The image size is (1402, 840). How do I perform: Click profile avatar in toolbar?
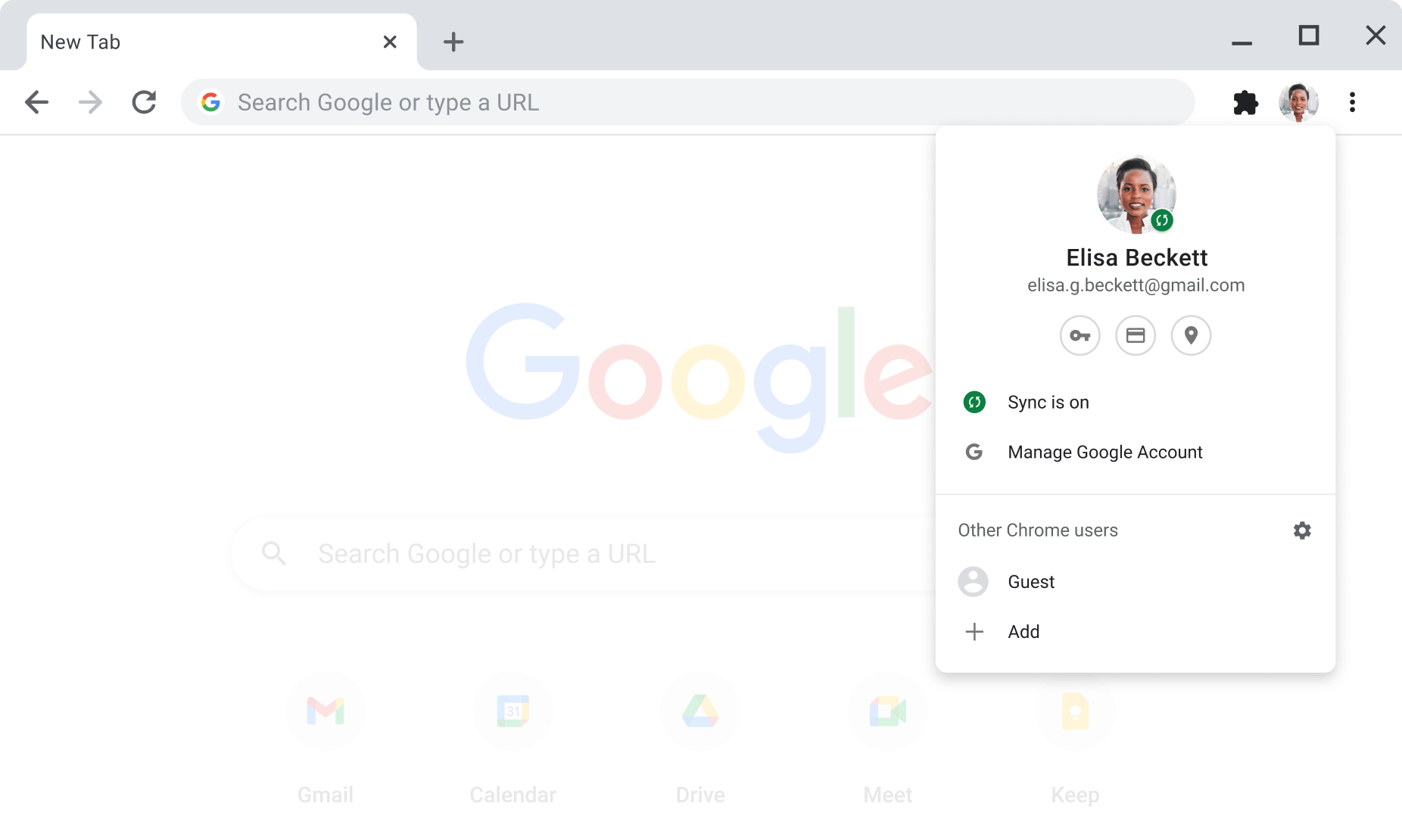point(1298,102)
